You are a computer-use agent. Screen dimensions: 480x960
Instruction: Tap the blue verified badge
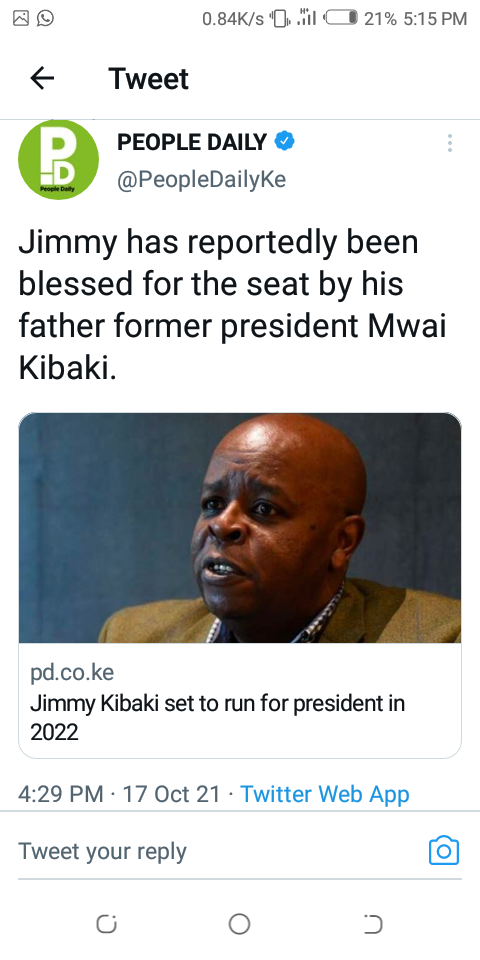tap(284, 142)
